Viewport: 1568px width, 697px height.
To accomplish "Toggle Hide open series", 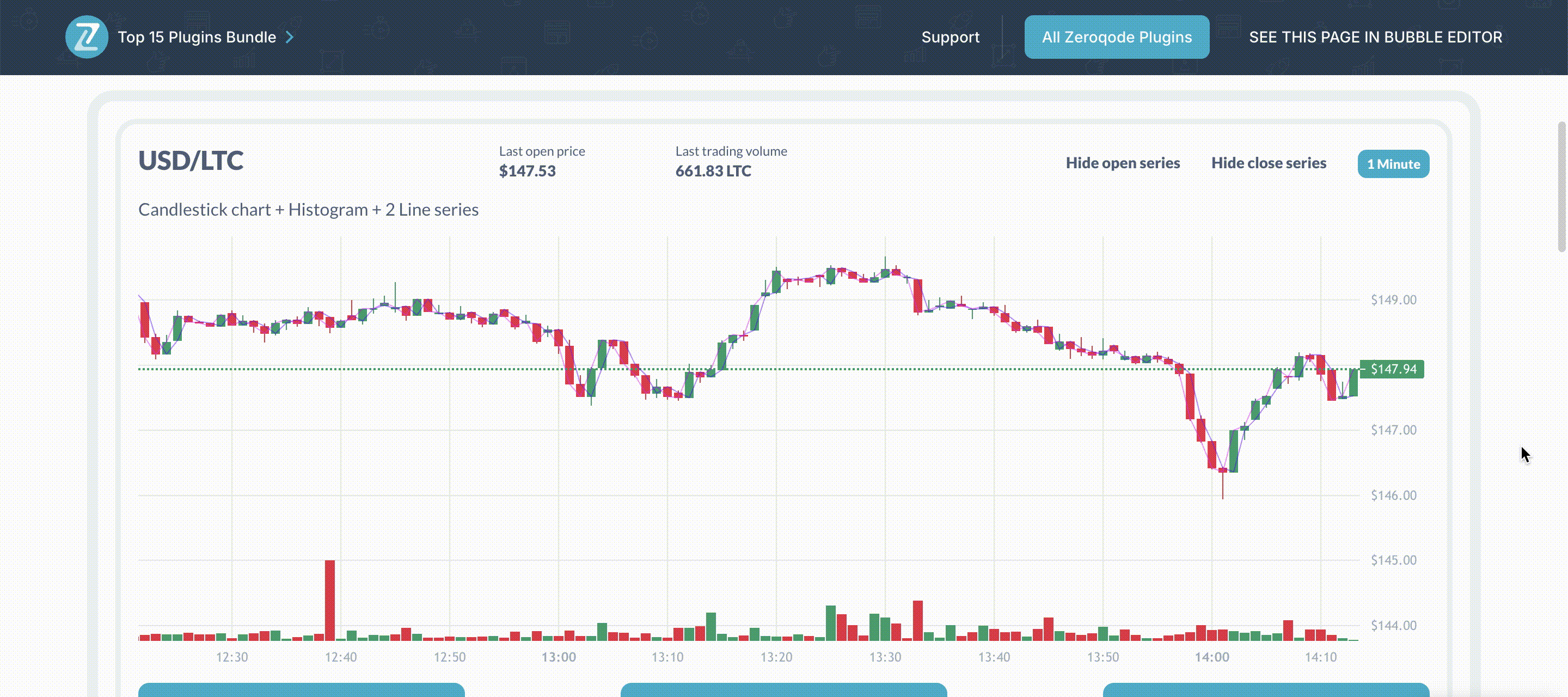I will [x=1123, y=162].
